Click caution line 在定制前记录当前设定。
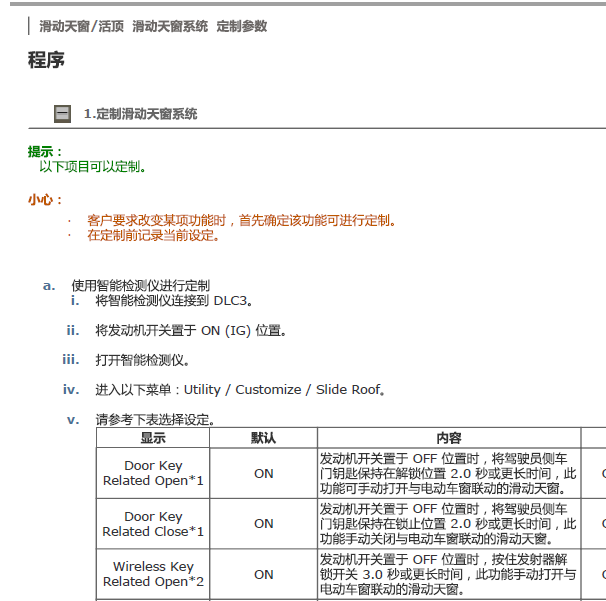Image resolution: width=606 pixels, height=601 pixels. click(153, 235)
